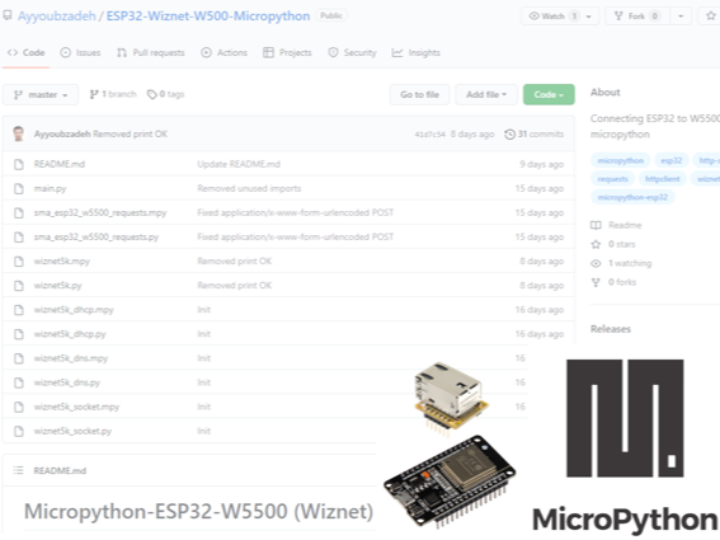
Task: Open the ESP32-Wiznet-W500-Micropython repository link
Action: pos(208,16)
